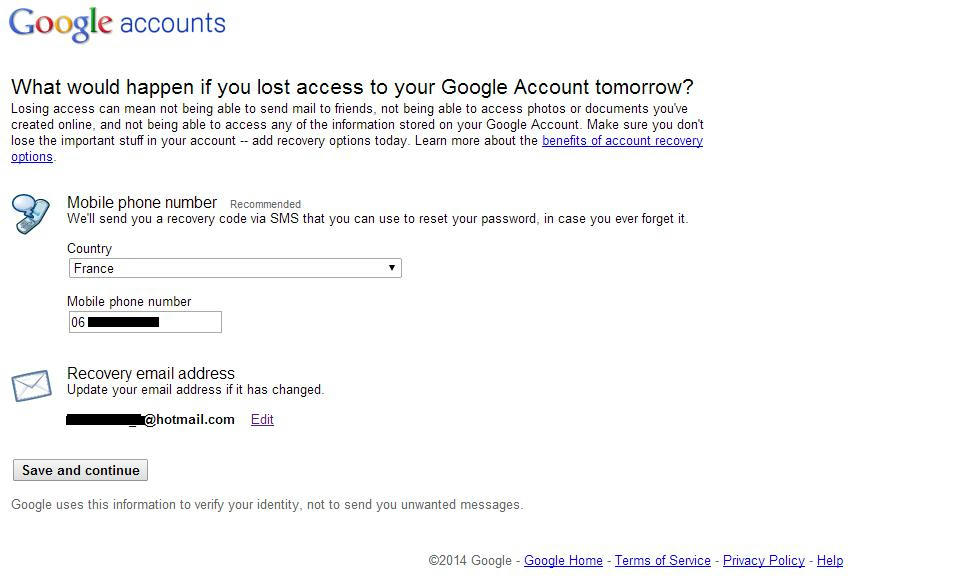Screen dimensions: 980x584
Task: Click the envelope recovery email icon
Action: pyautogui.click(x=31, y=386)
